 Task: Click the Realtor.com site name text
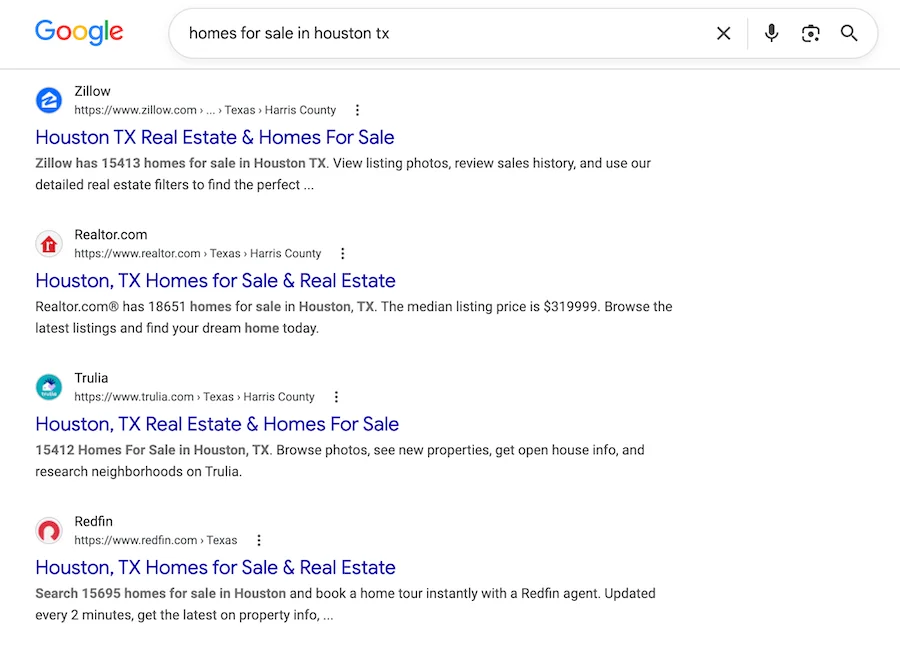coord(111,235)
